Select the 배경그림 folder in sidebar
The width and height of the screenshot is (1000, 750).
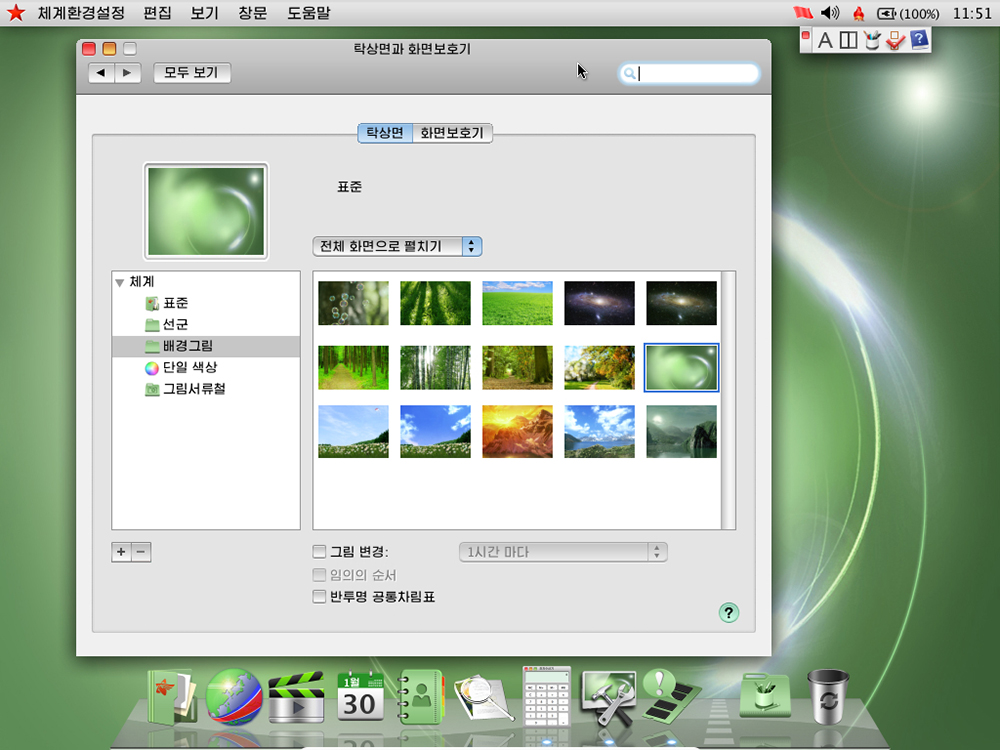pos(205,346)
